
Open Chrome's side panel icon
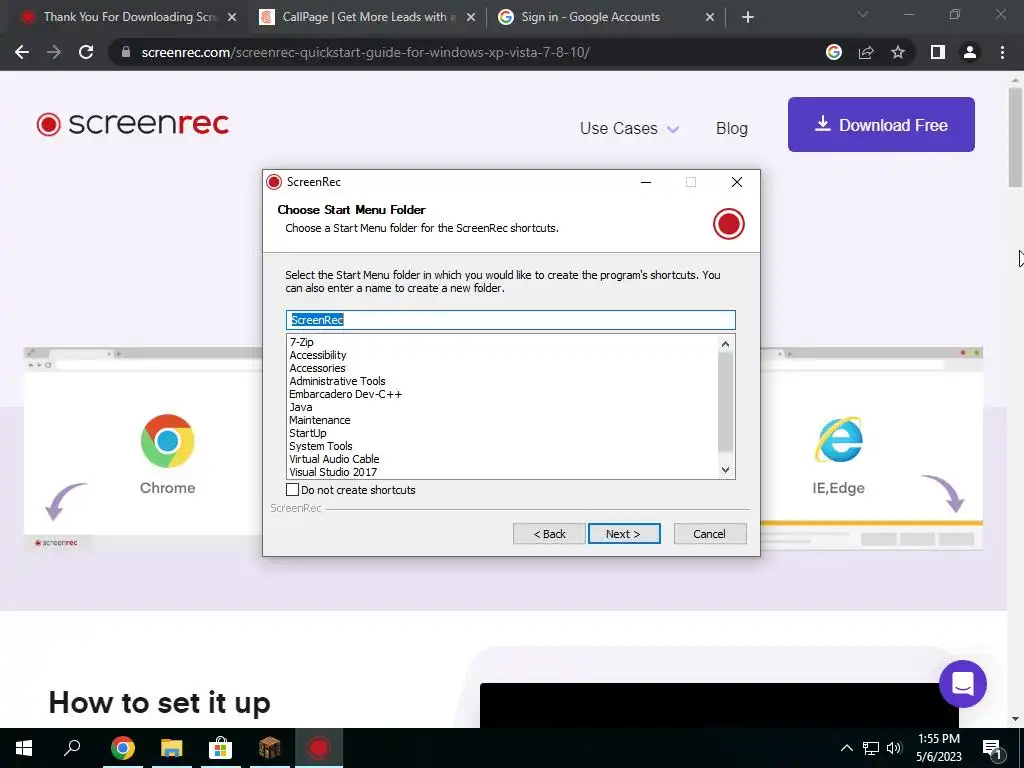tap(938, 52)
